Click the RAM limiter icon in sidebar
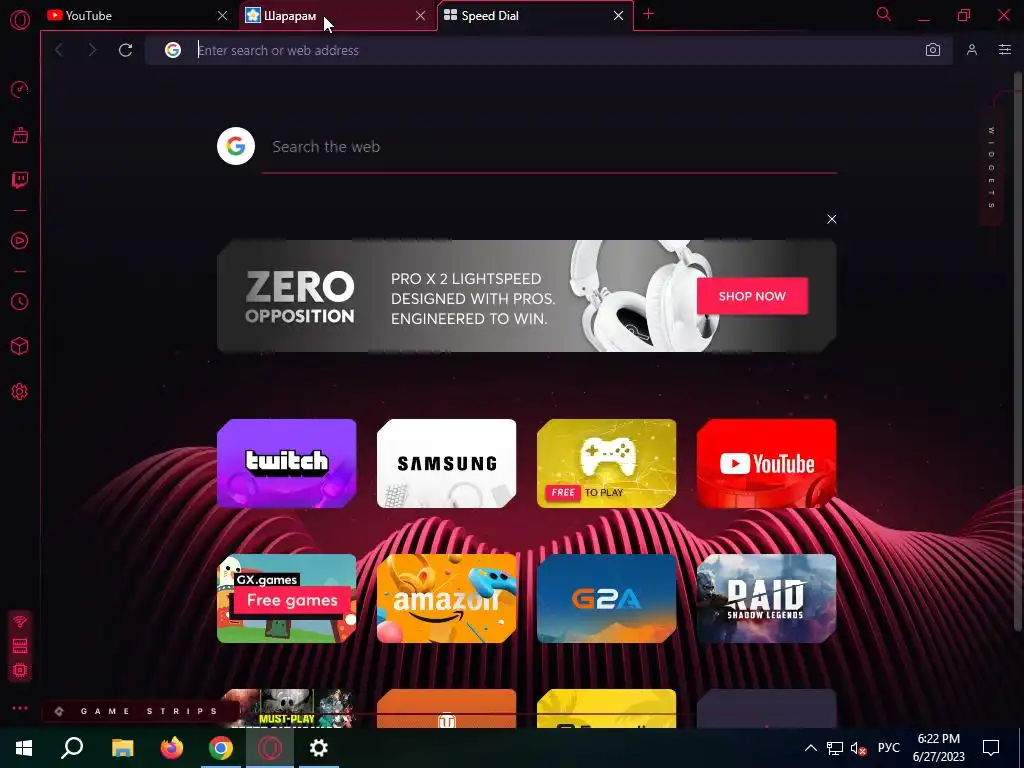This screenshot has width=1024, height=768. [x=20, y=646]
